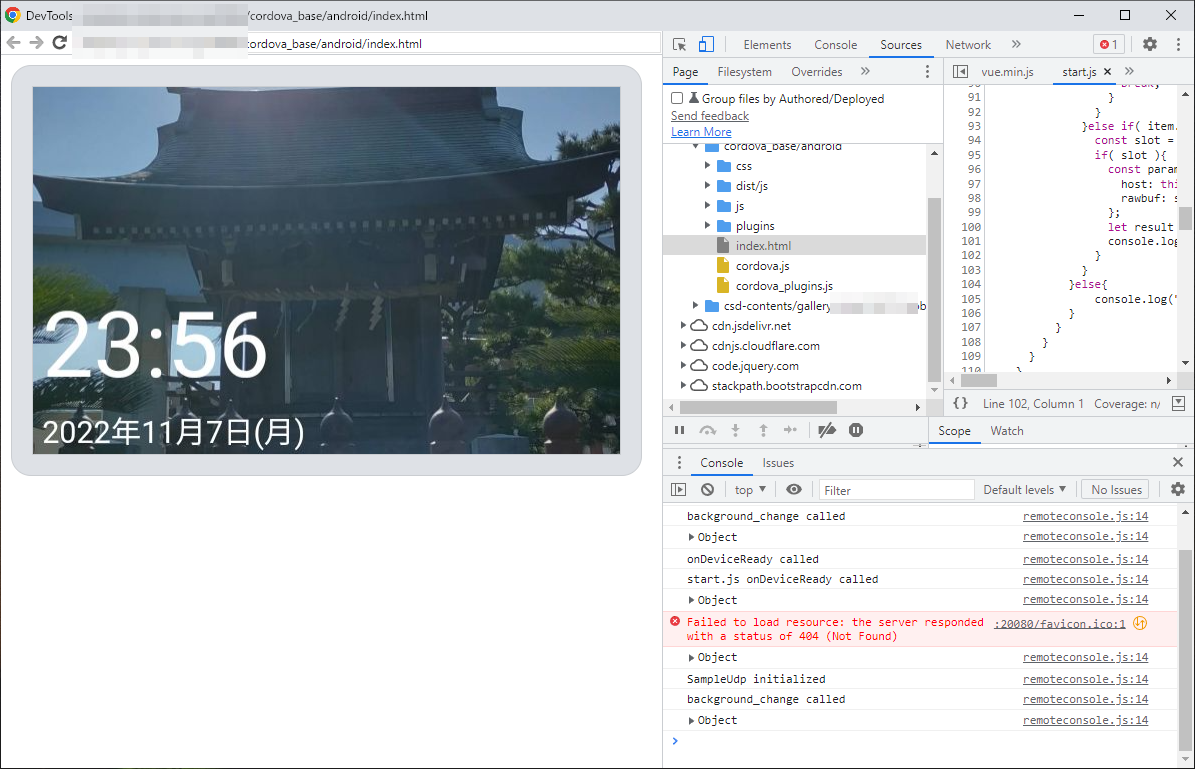This screenshot has height=769, width=1195.
Task: Expand the js folder arrow
Action: coord(707,205)
